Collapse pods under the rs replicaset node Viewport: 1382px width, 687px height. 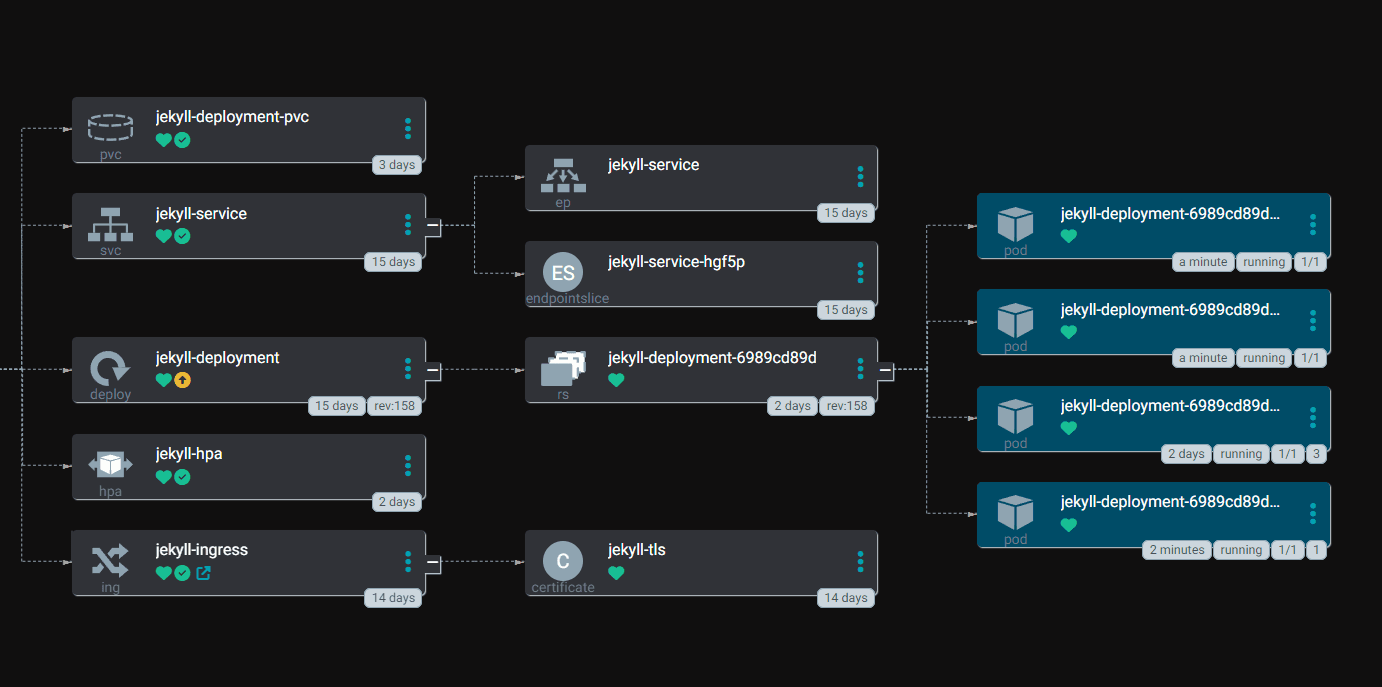pos(885,370)
